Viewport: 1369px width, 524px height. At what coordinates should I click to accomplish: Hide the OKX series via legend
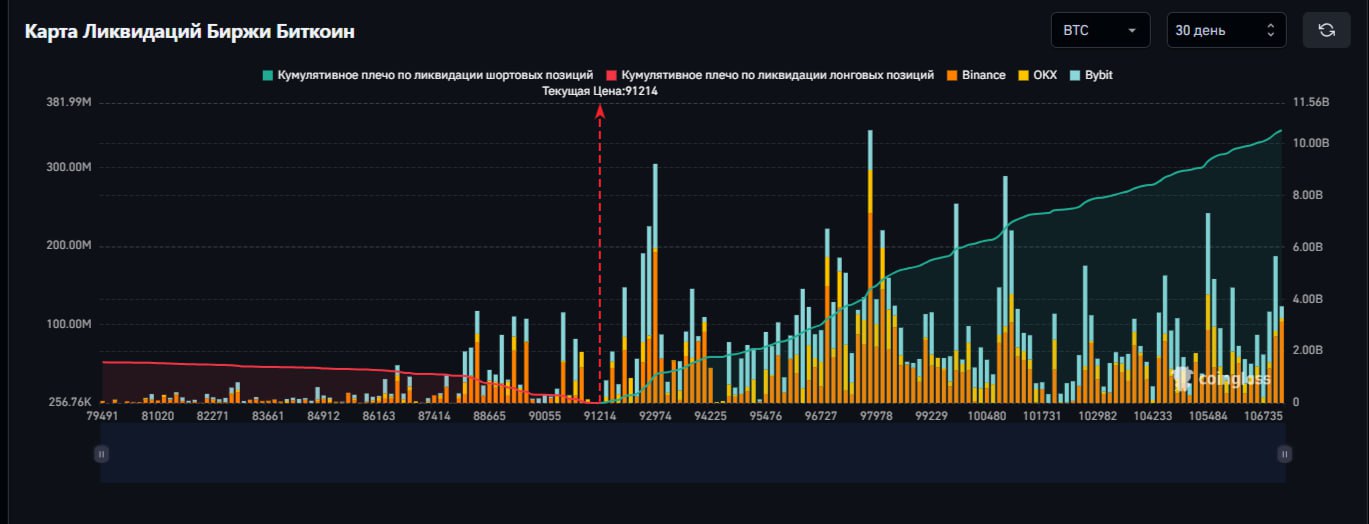pyautogui.click(x=1037, y=75)
